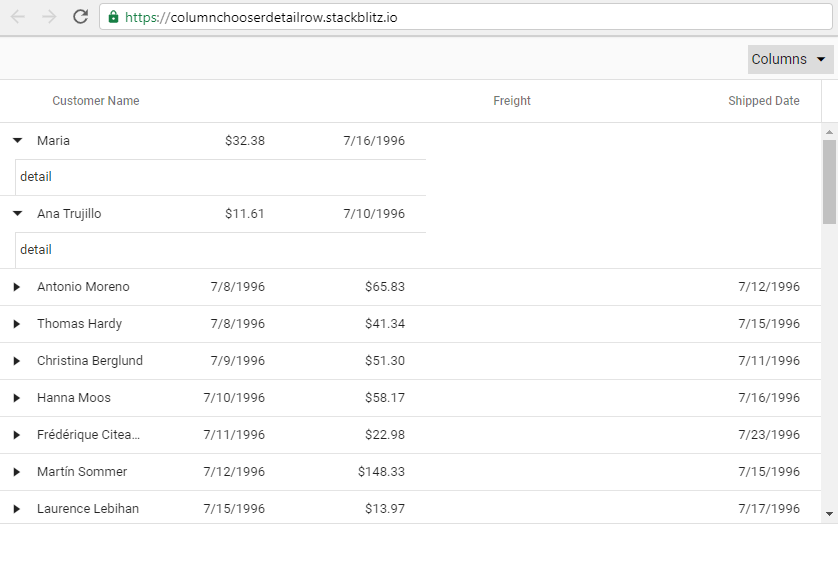Expand the Thomas Hardy row
This screenshot has width=838, height=561.
(x=17, y=324)
